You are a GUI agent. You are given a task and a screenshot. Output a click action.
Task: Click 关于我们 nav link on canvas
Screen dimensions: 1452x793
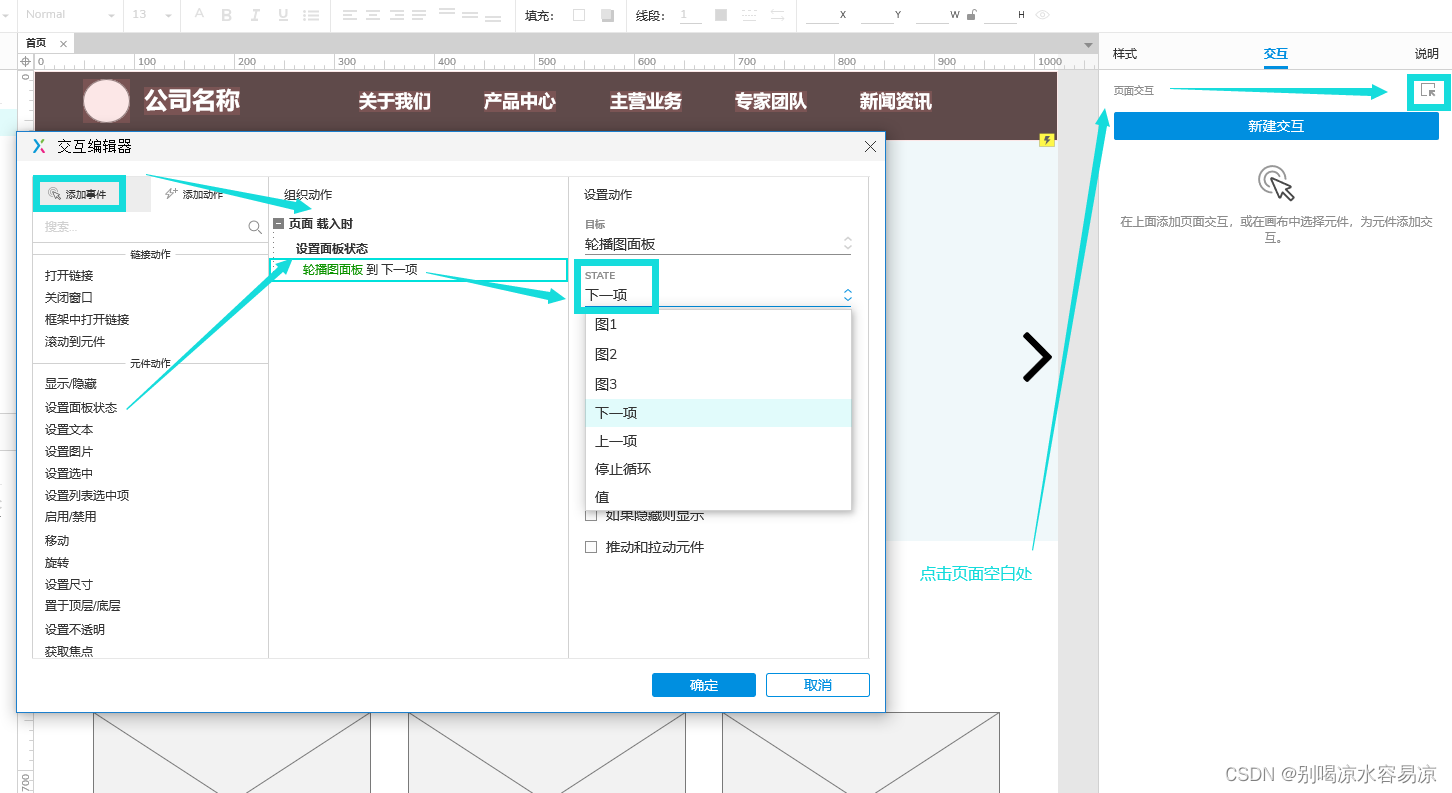coord(395,101)
